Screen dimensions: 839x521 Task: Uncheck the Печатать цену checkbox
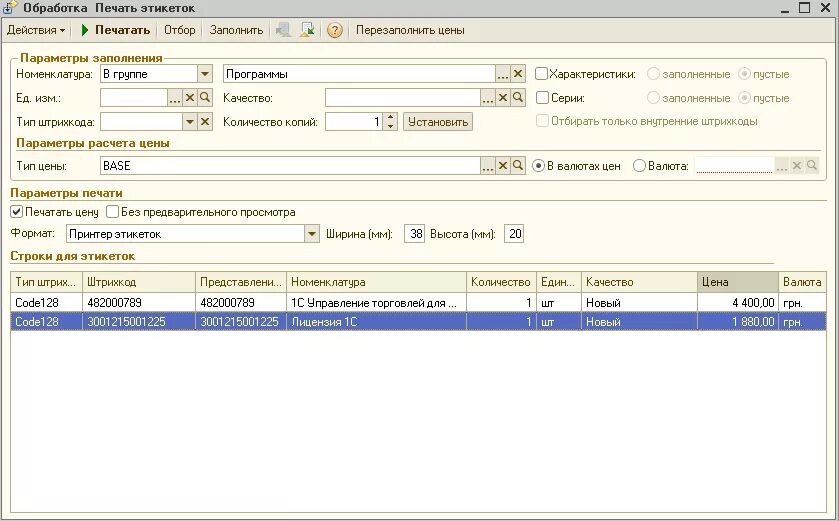pos(17,212)
